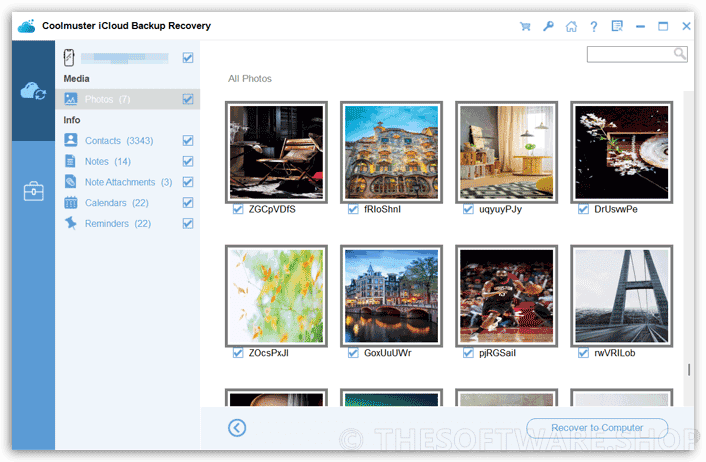The image size is (706, 462).
Task: Uncheck the ZOcsPxJI photo checkbox
Action: 238,353
